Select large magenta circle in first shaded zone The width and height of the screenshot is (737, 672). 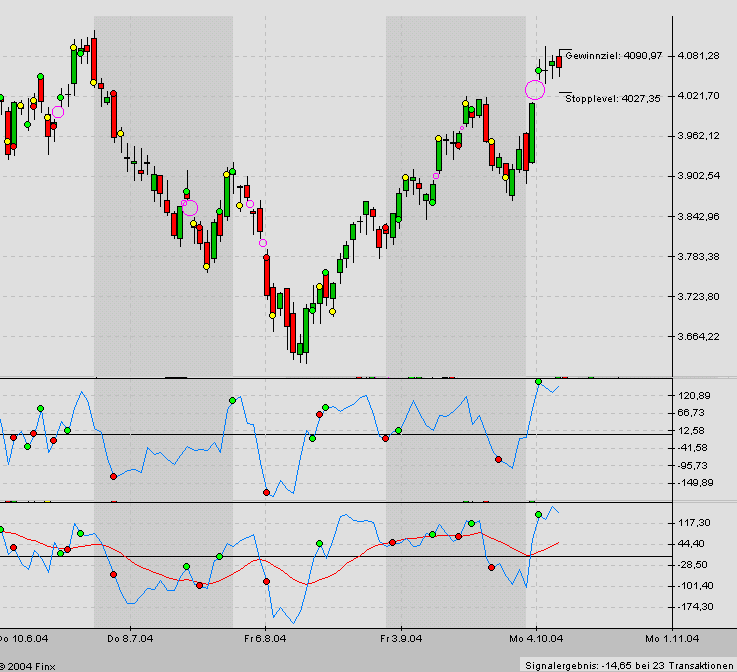(x=190, y=208)
